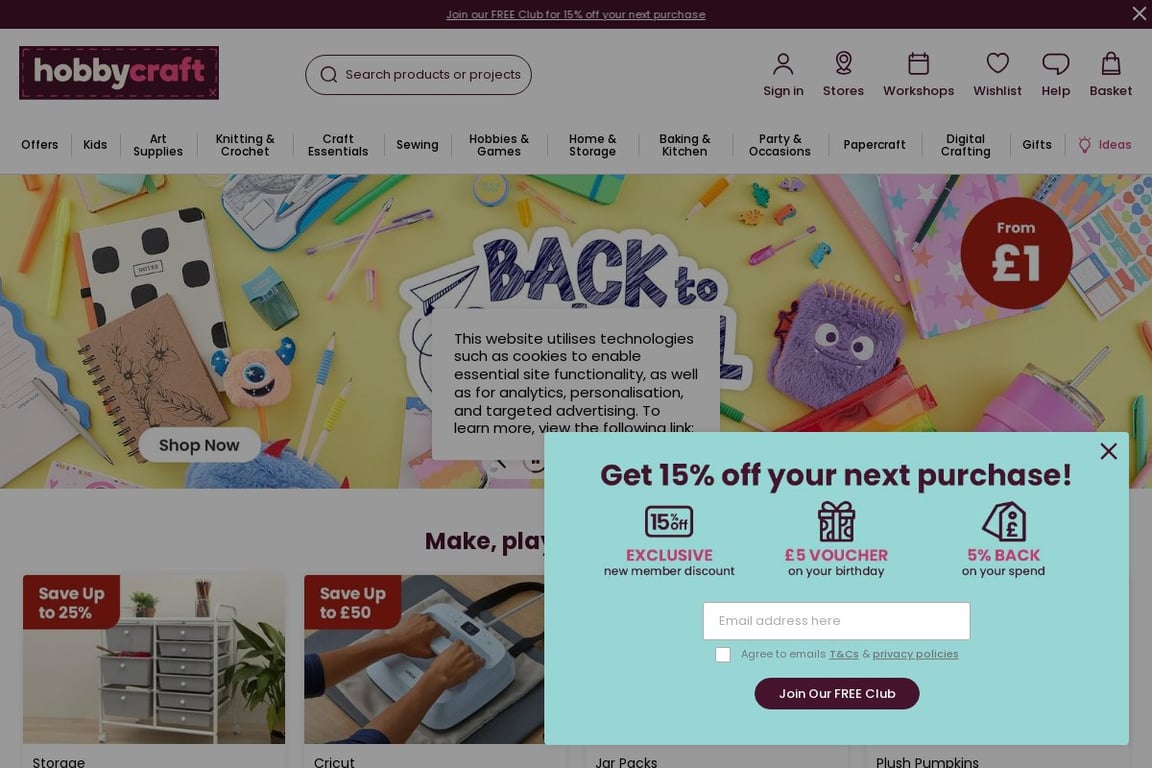Select the Papercraft menu item
Screen dimensions: 1152x768
[874, 145]
